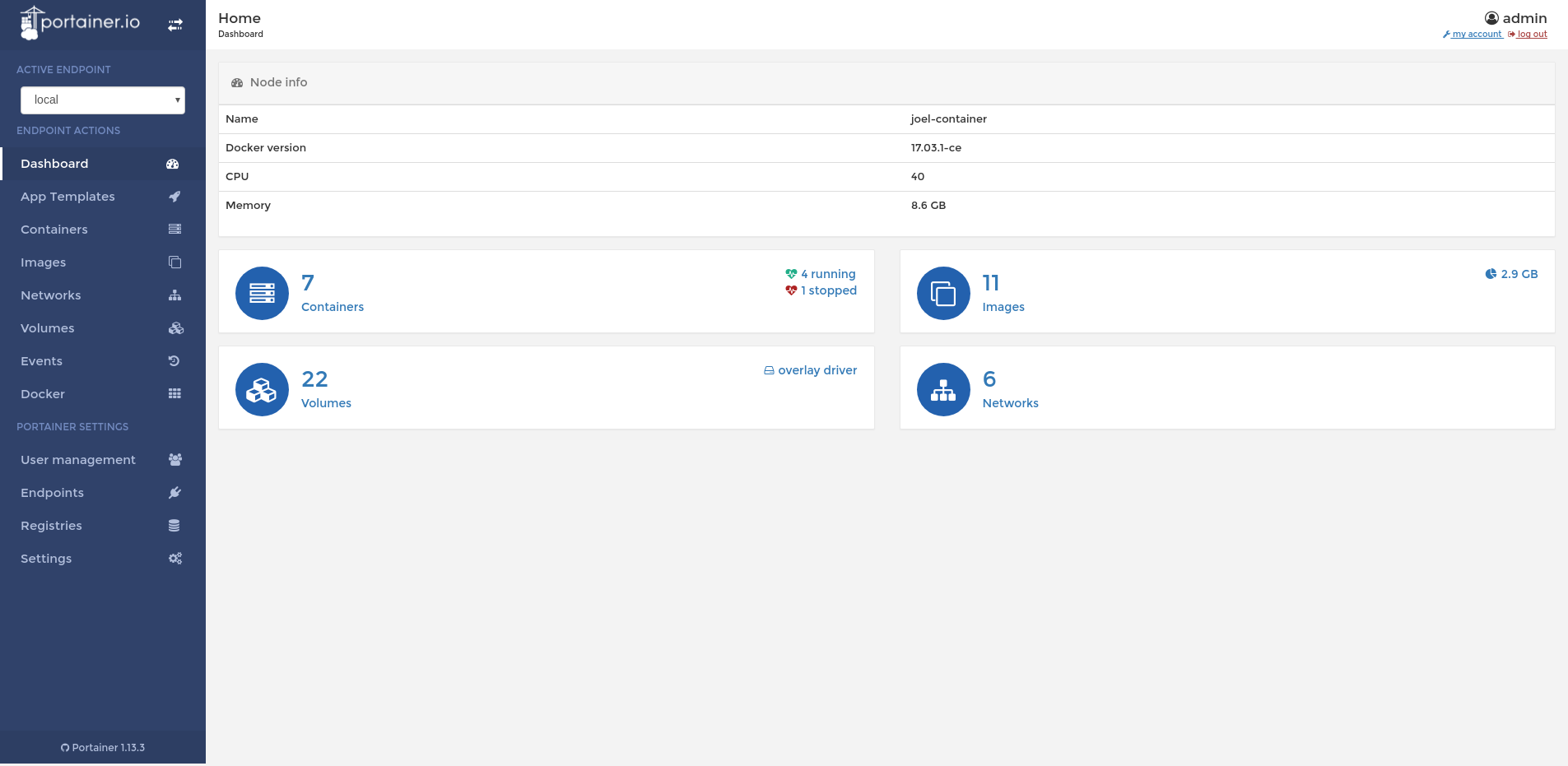The width and height of the screenshot is (1568, 766).
Task: Click the GitHub icon beside Portainer version
Action: (65, 748)
